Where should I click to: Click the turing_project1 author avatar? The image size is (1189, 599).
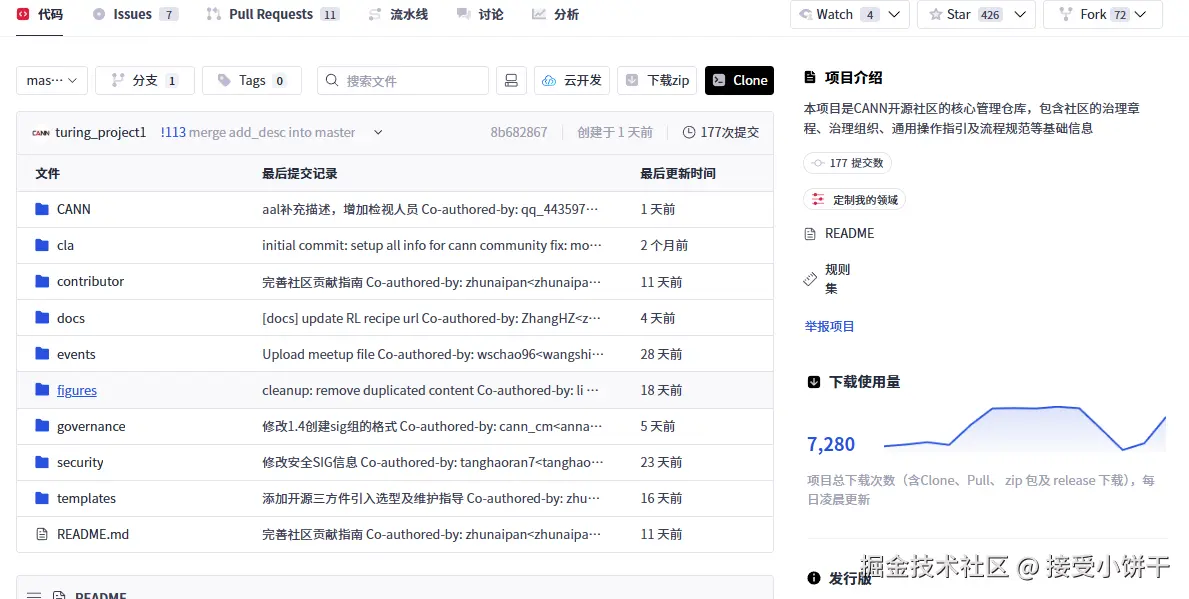[40, 133]
